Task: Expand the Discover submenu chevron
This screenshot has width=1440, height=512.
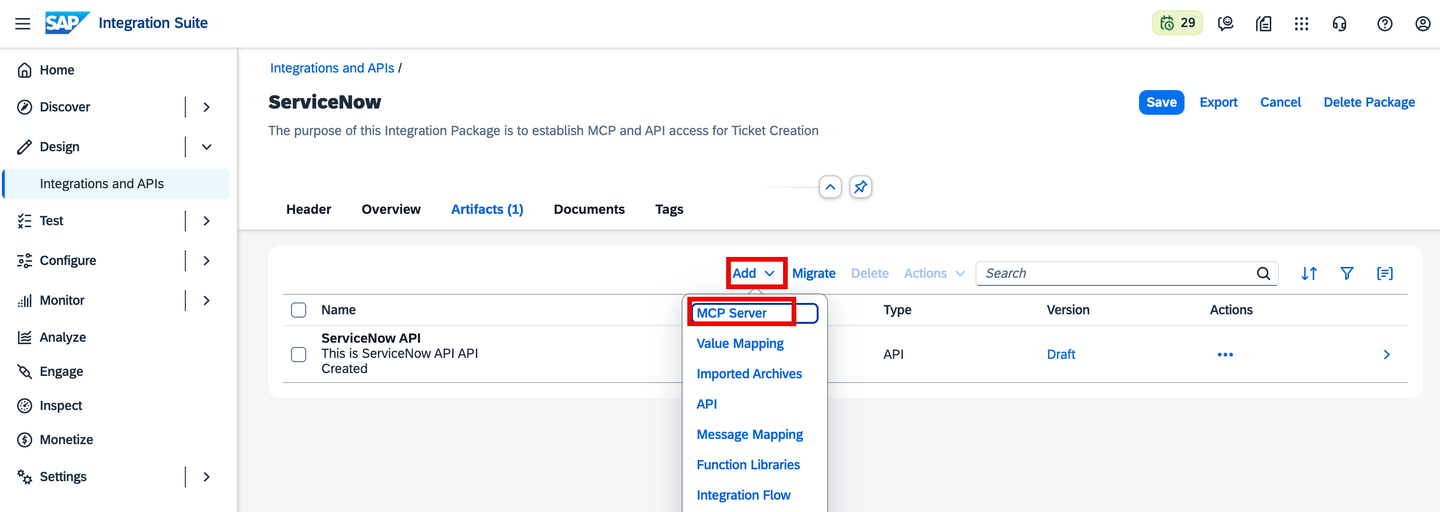Action: 207,107
